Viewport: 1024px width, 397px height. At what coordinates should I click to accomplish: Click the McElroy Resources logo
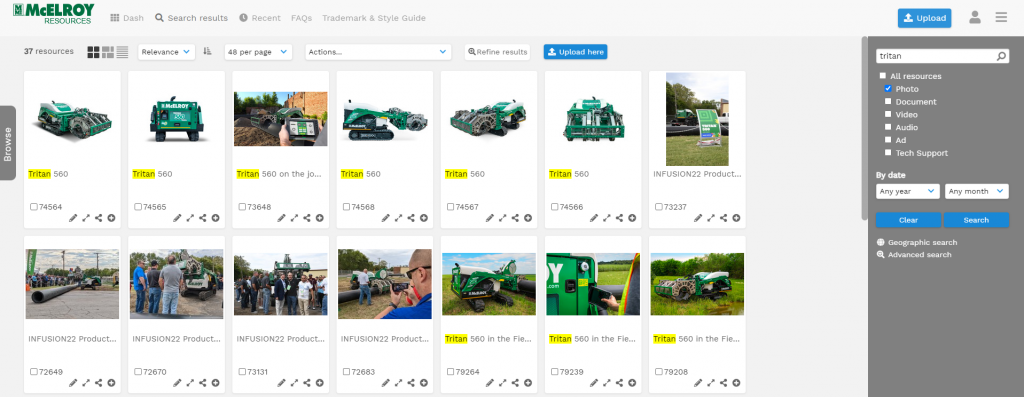click(54, 14)
